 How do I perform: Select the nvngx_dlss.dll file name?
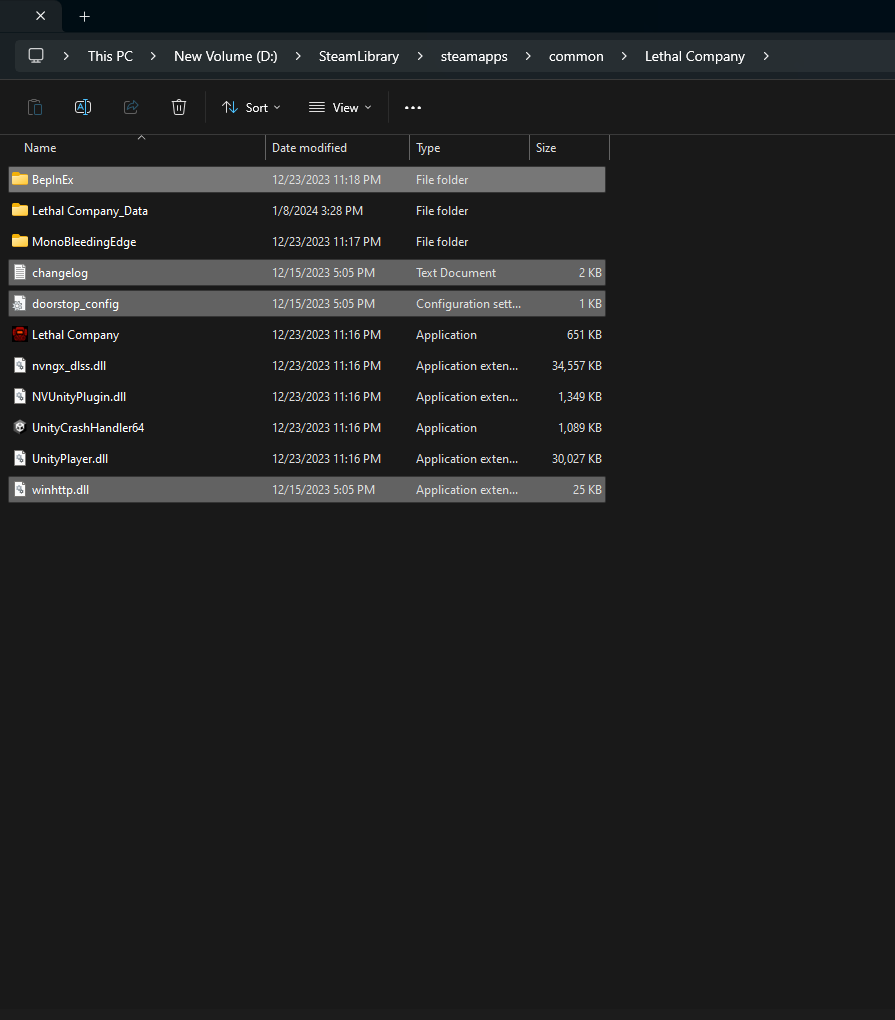69,366
